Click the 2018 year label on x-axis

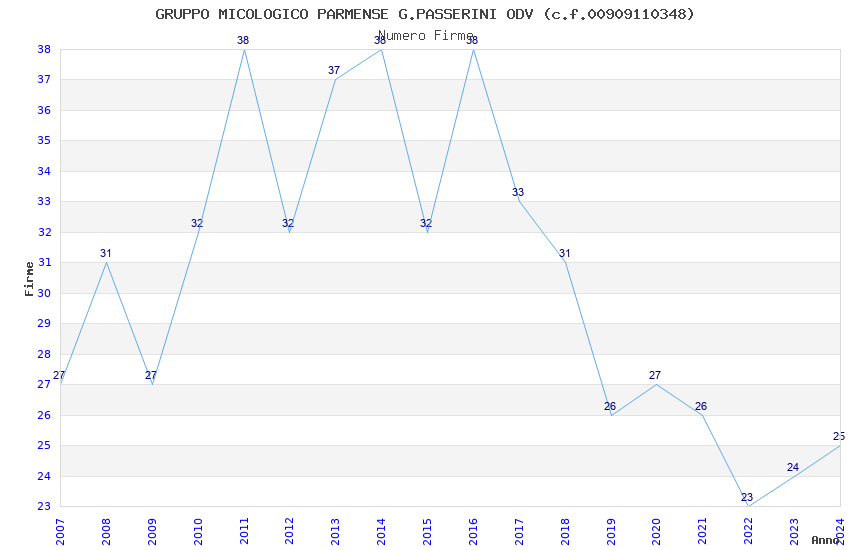point(565,531)
